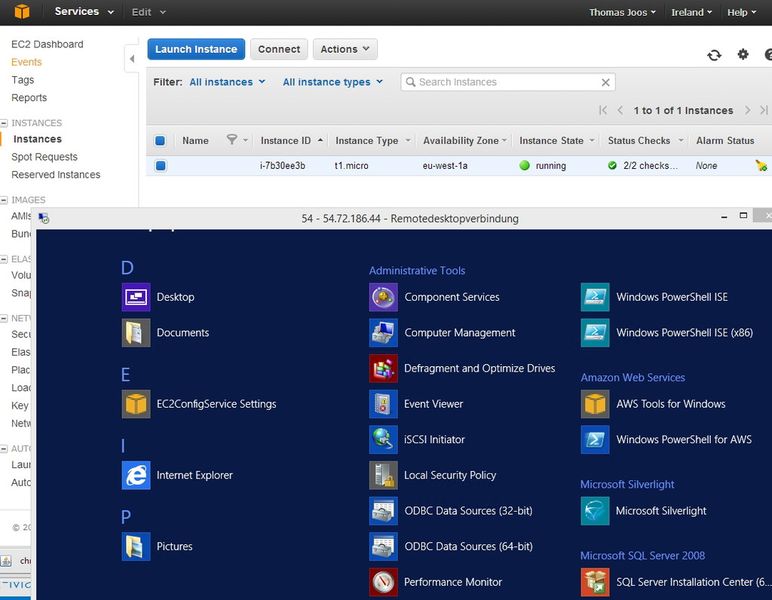Open Internet Explorer app icon
Viewport: 772px width, 600px height.
[136, 475]
